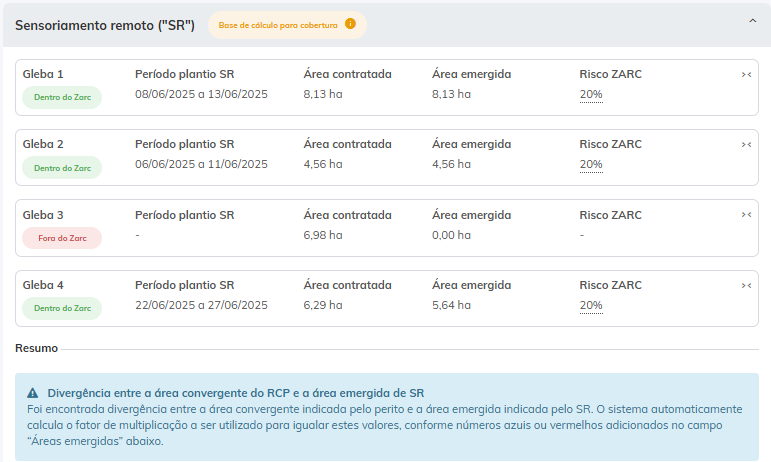Click the warning triangle icon in alert
Image resolution: width=771 pixels, height=462 pixels.
click(x=33, y=393)
